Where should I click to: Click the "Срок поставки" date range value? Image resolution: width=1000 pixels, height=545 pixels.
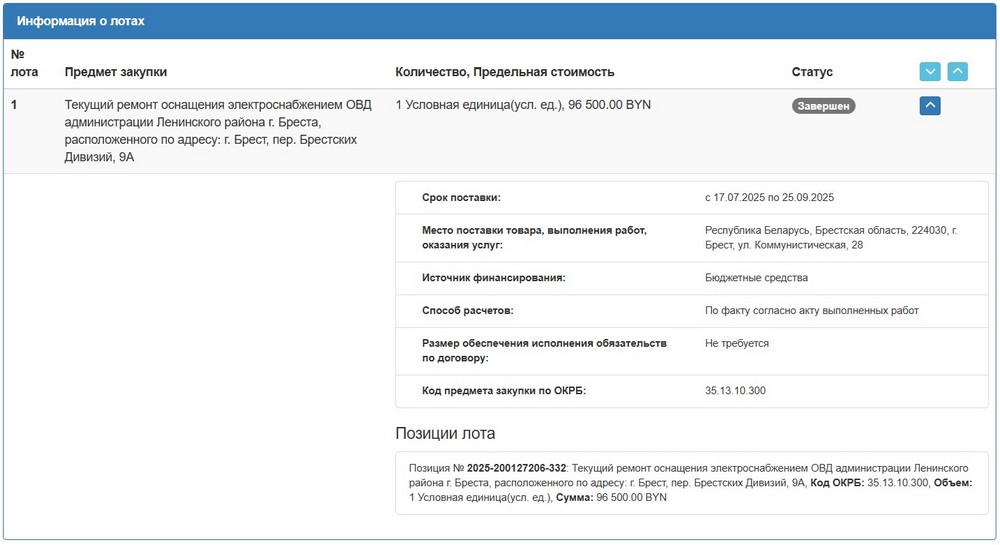[x=769, y=198]
